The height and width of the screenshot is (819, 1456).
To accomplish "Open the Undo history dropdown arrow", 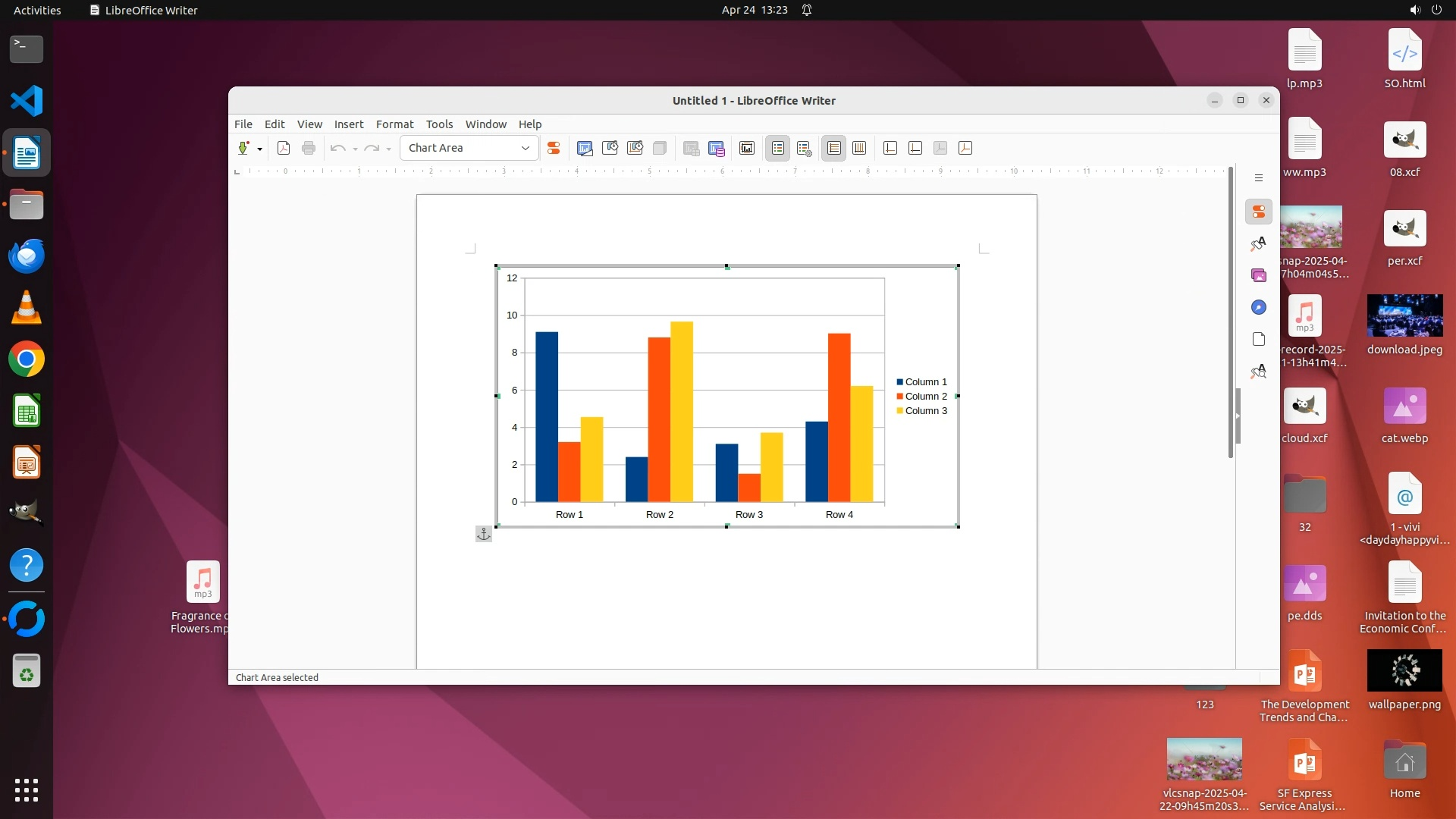I will click(x=355, y=149).
